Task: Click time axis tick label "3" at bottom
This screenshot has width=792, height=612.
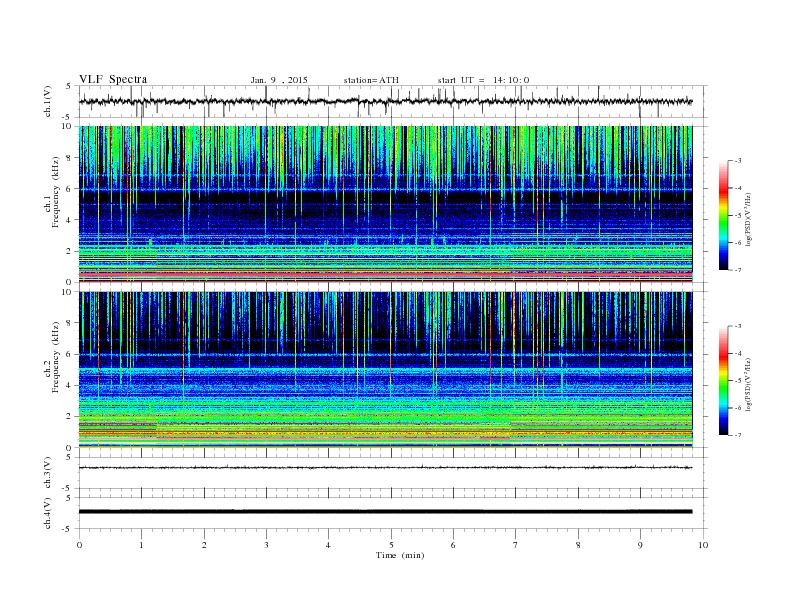Action: pyautogui.click(x=266, y=545)
